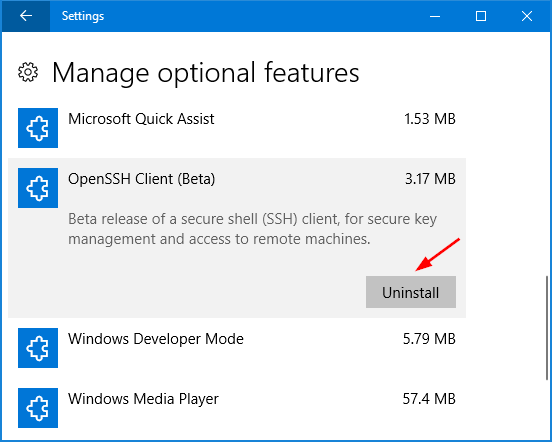552x442 pixels.
Task: Select the 57.4 MB size label
Action: (429, 399)
